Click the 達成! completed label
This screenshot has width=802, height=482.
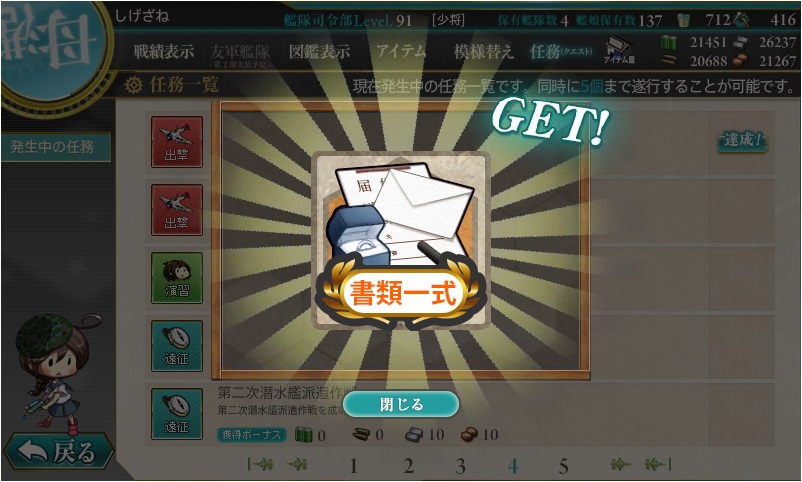point(742,140)
